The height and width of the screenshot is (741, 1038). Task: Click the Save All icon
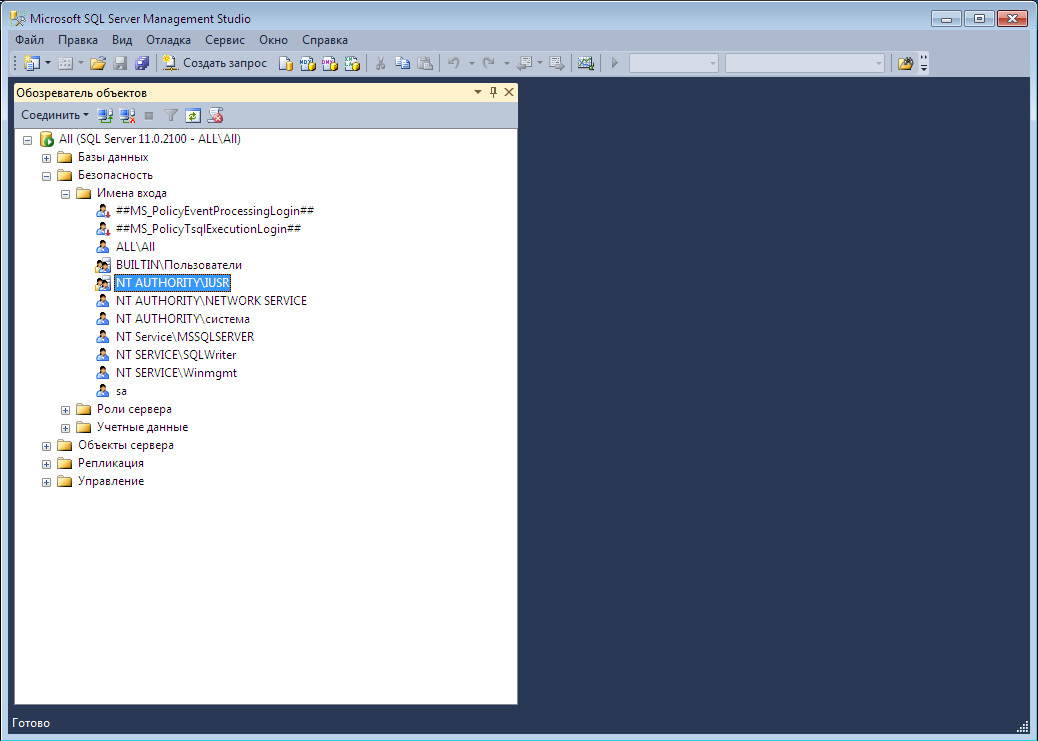(x=142, y=63)
